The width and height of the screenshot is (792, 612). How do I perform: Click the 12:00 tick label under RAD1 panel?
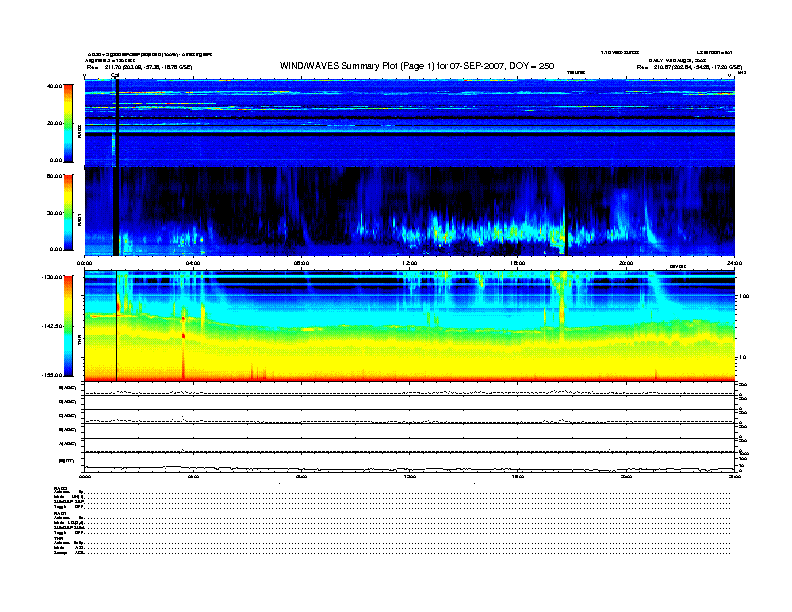[410, 263]
